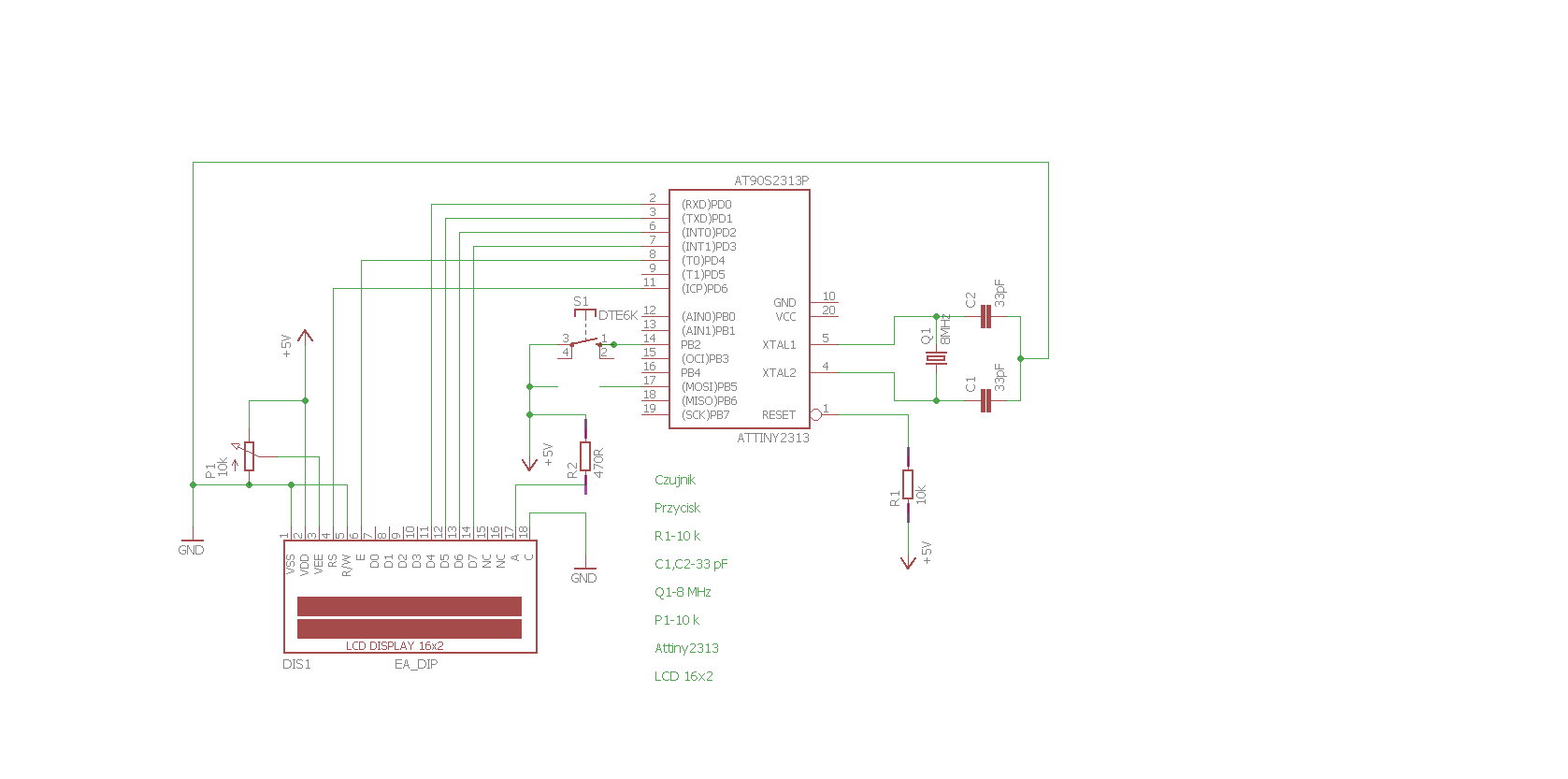Select the DIS1 designator under the LCD
The height and width of the screenshot is (779, 1568).
296,664
